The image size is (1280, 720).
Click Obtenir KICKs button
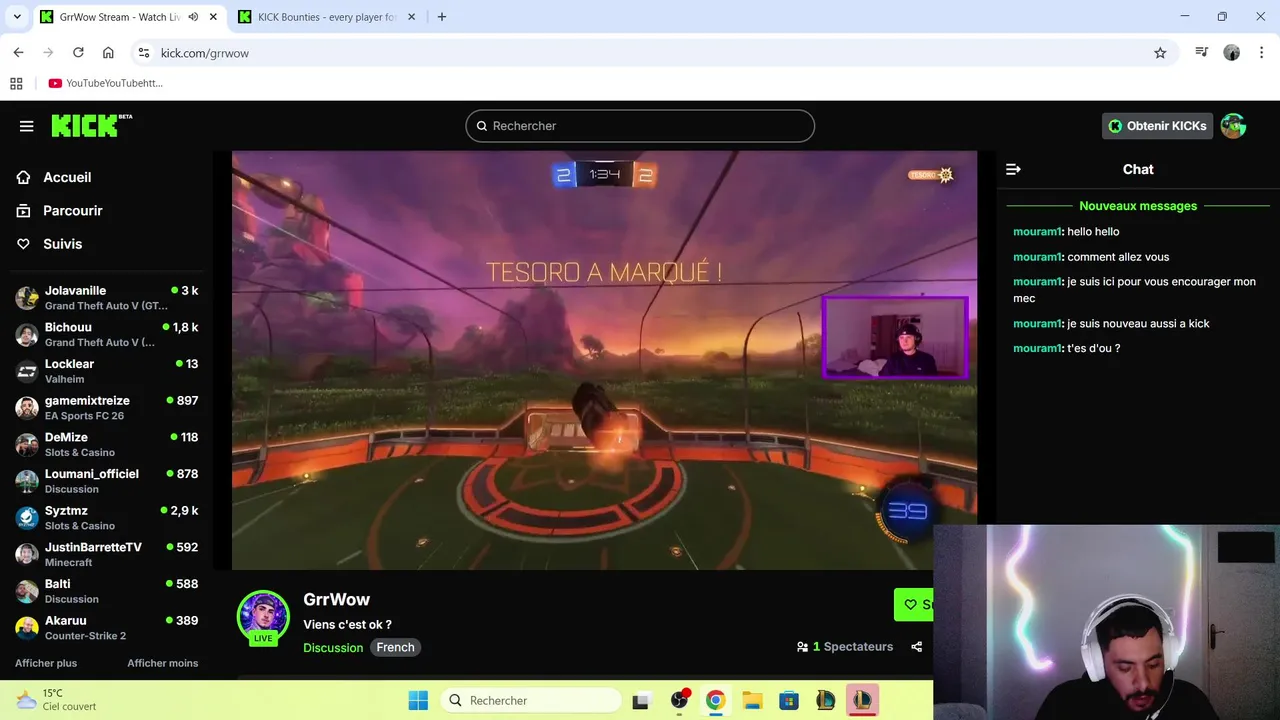point(1157,126)
